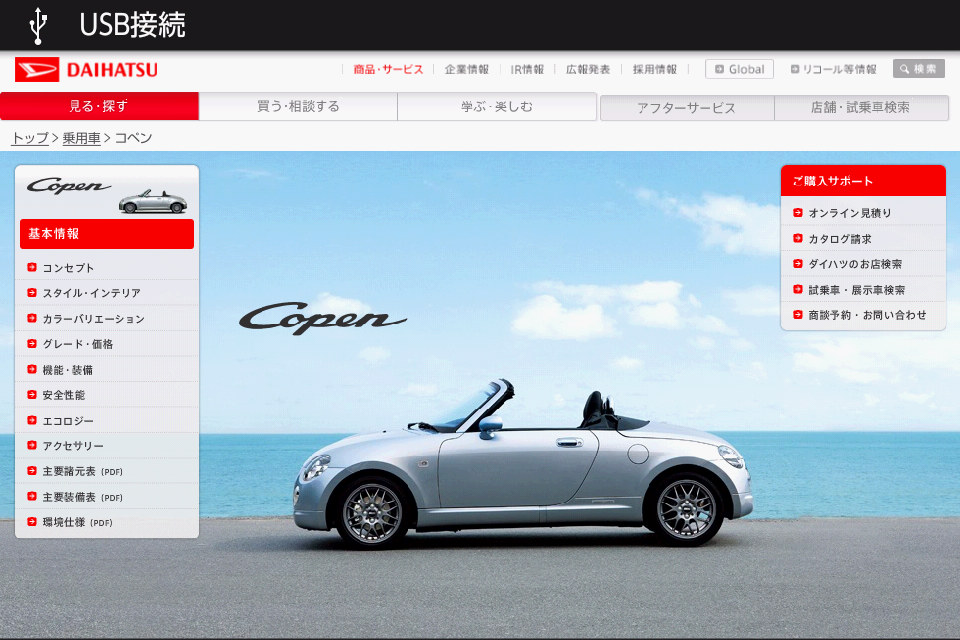Open the 企業情報 menu item
This screenshot has height=640, width=960.
coord(467,69)
